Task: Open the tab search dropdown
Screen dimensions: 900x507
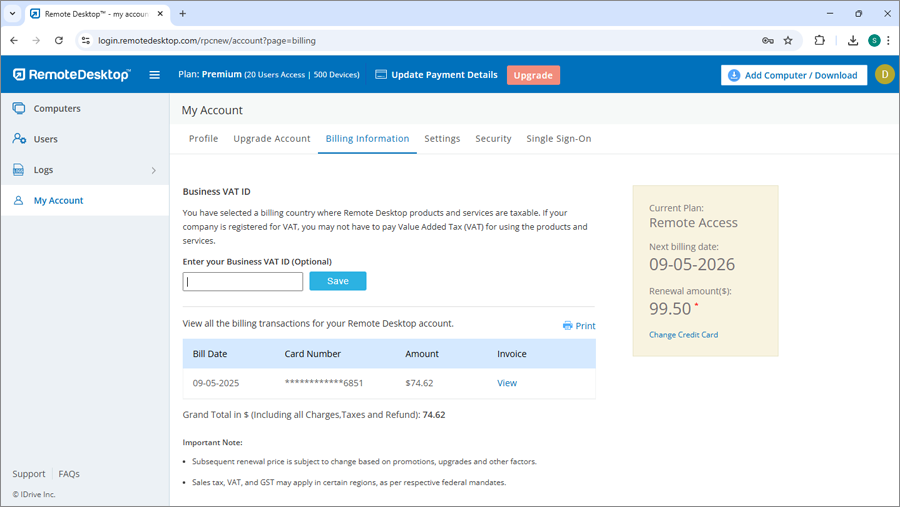Action: click(x=12, y=14)
